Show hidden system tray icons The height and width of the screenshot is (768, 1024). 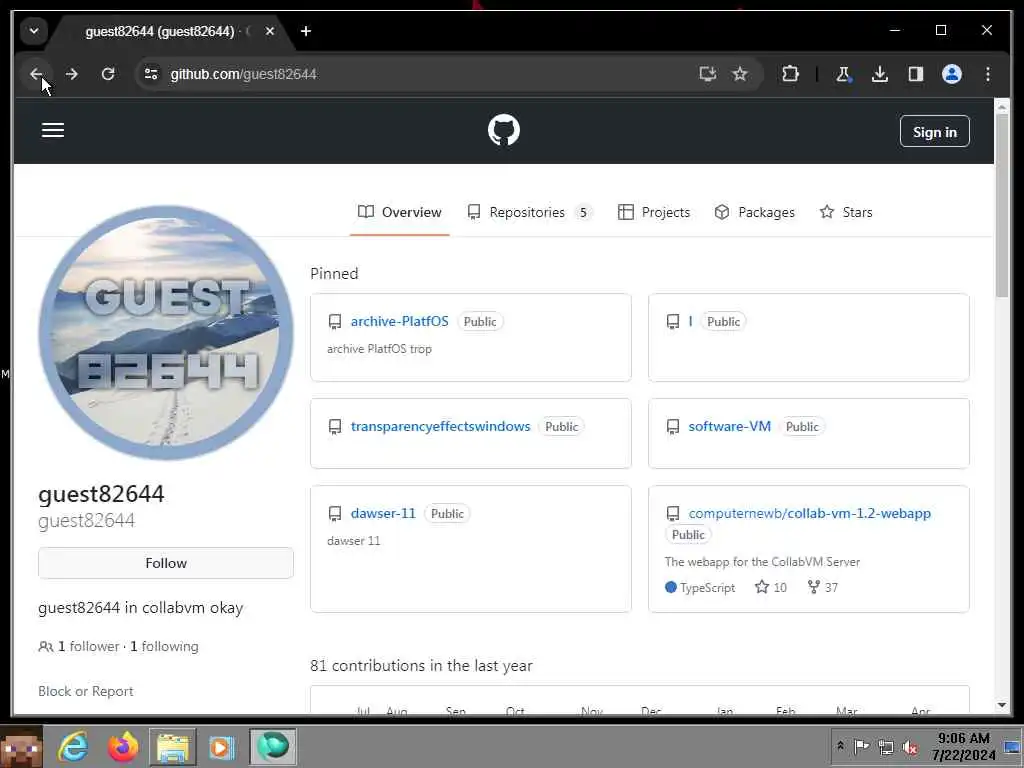click(840, 746)
